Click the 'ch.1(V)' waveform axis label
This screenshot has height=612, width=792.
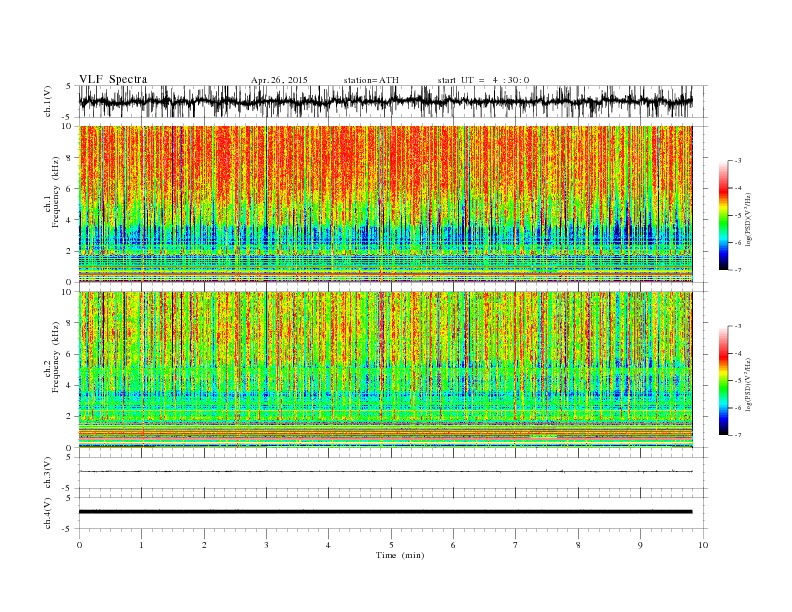[x=48, y=101]
